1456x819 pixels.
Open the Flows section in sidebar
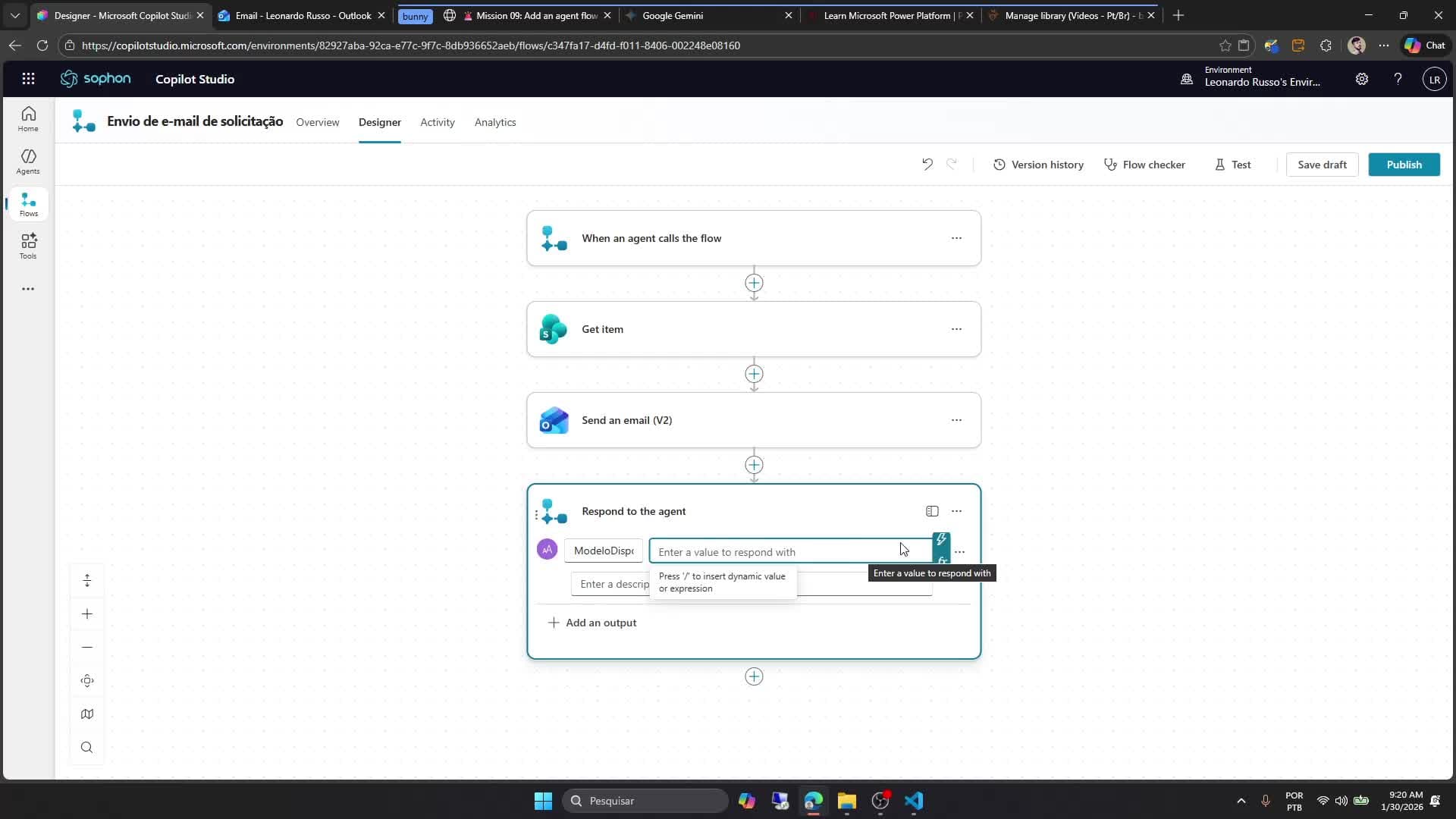tap(28, 204)
